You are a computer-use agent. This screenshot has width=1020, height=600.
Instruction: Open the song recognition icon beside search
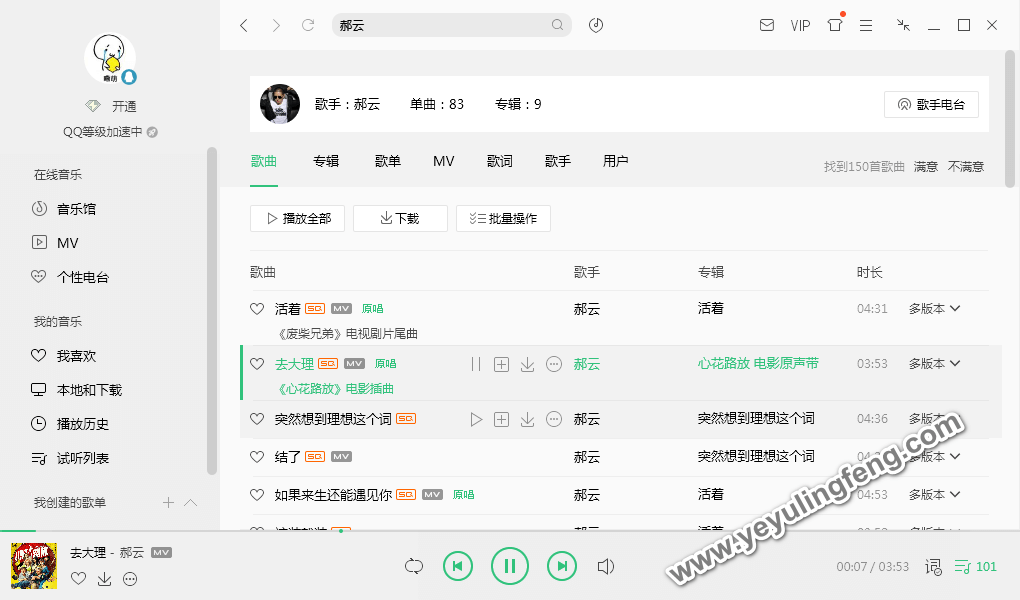[x=596, y=25]
